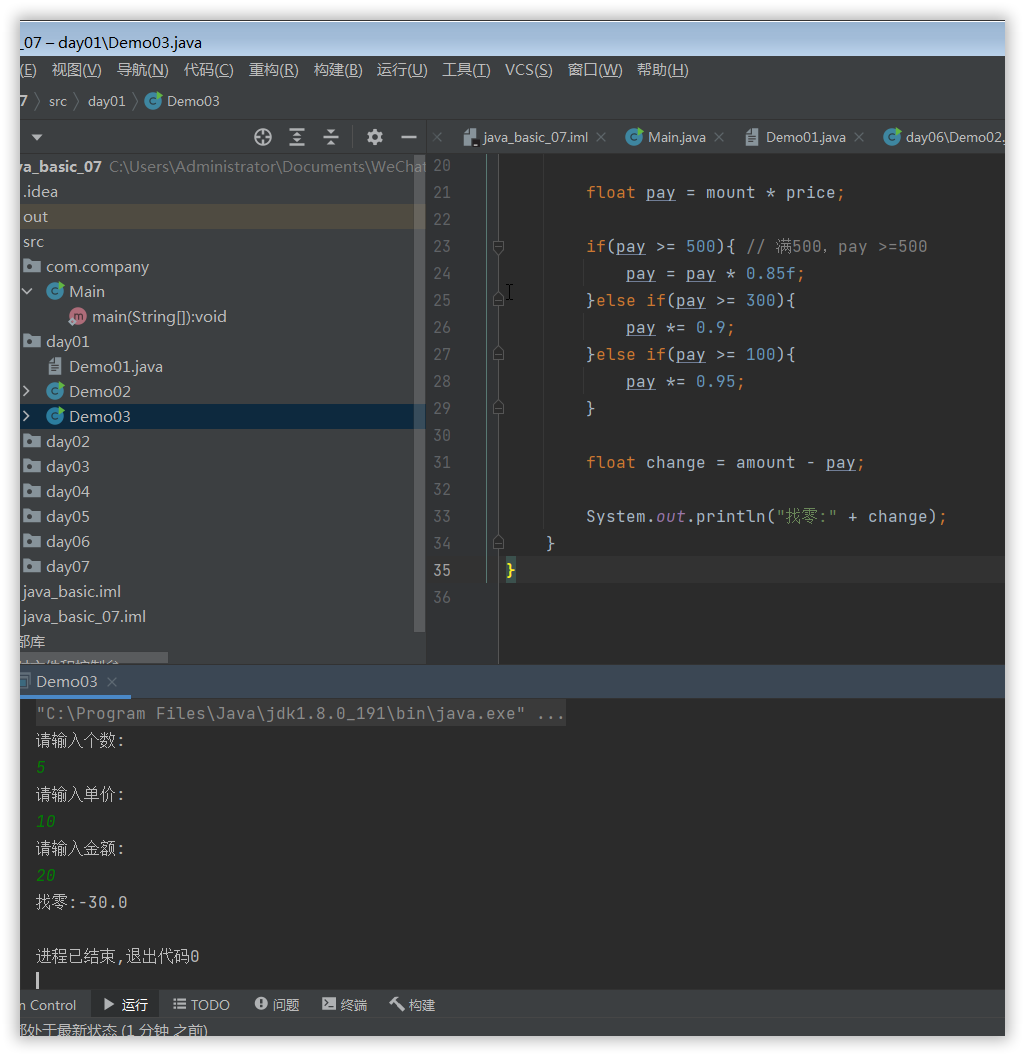The image size is (1025, 1056).
Task: Open the 帮助(H) menu
Action: coord(663,70)
